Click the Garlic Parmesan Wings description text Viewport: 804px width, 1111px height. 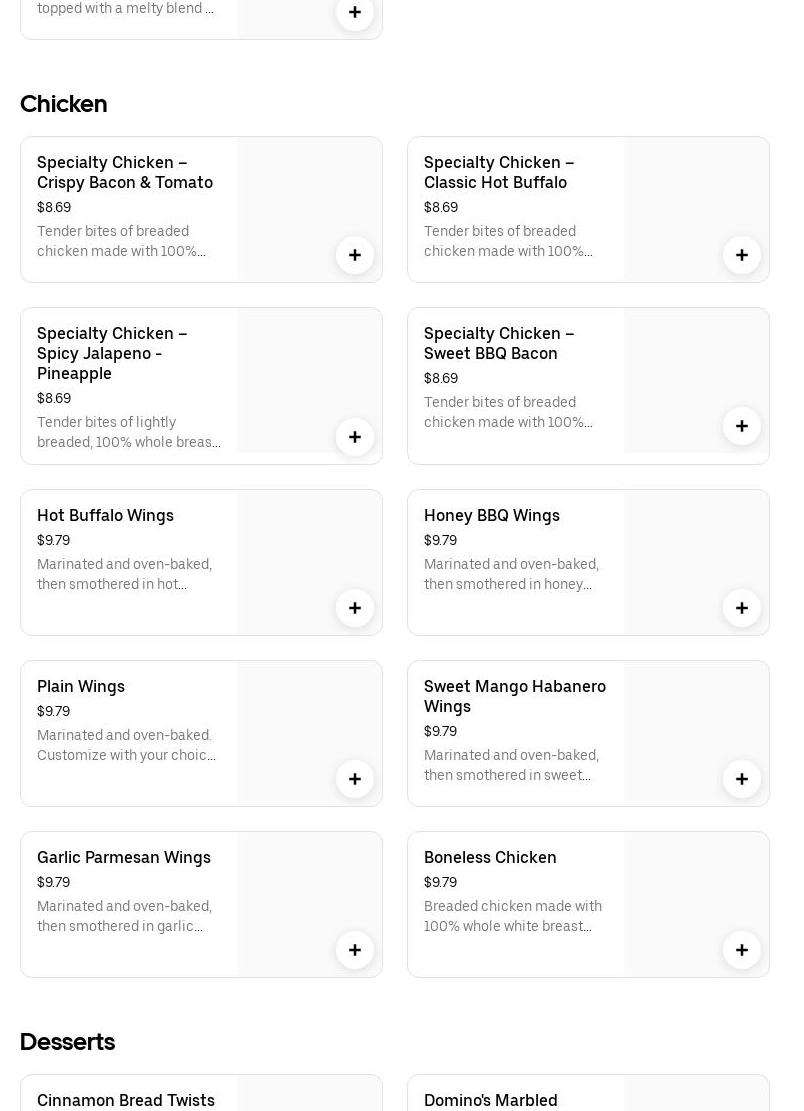tap(125, 916)
